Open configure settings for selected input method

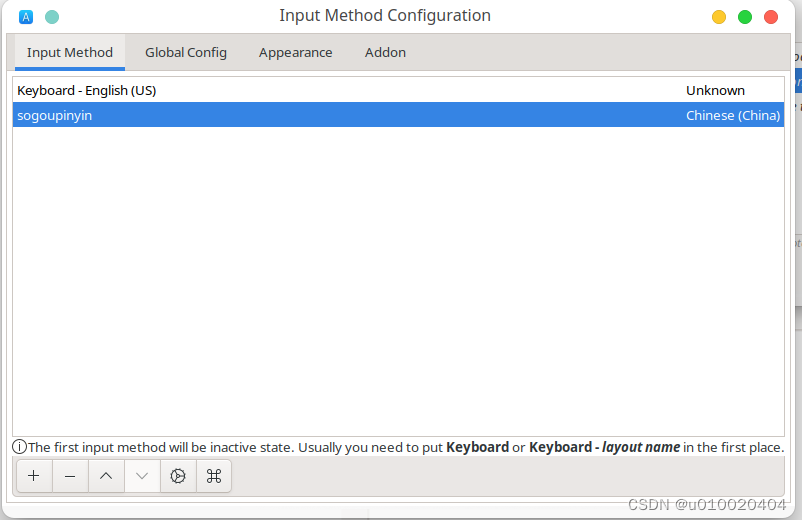tap(178, 476)
